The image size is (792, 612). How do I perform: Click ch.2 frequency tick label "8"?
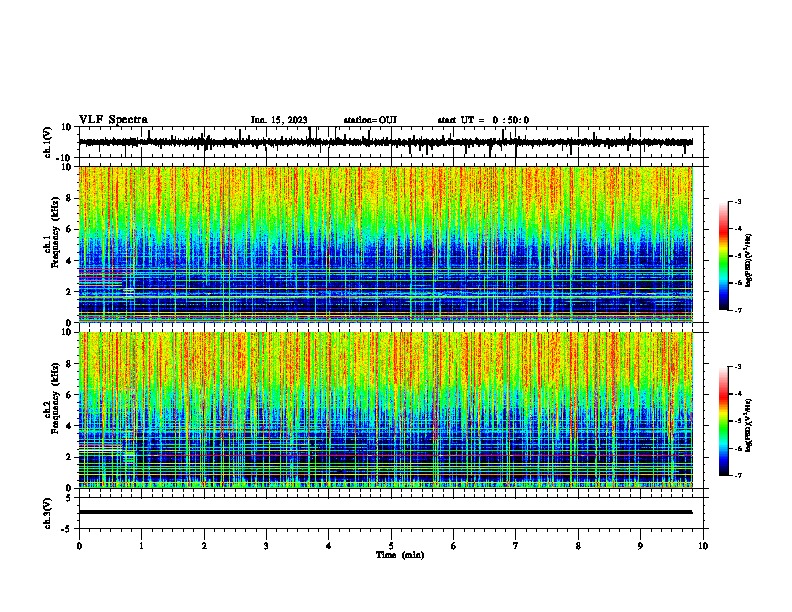tap(69, 364)
